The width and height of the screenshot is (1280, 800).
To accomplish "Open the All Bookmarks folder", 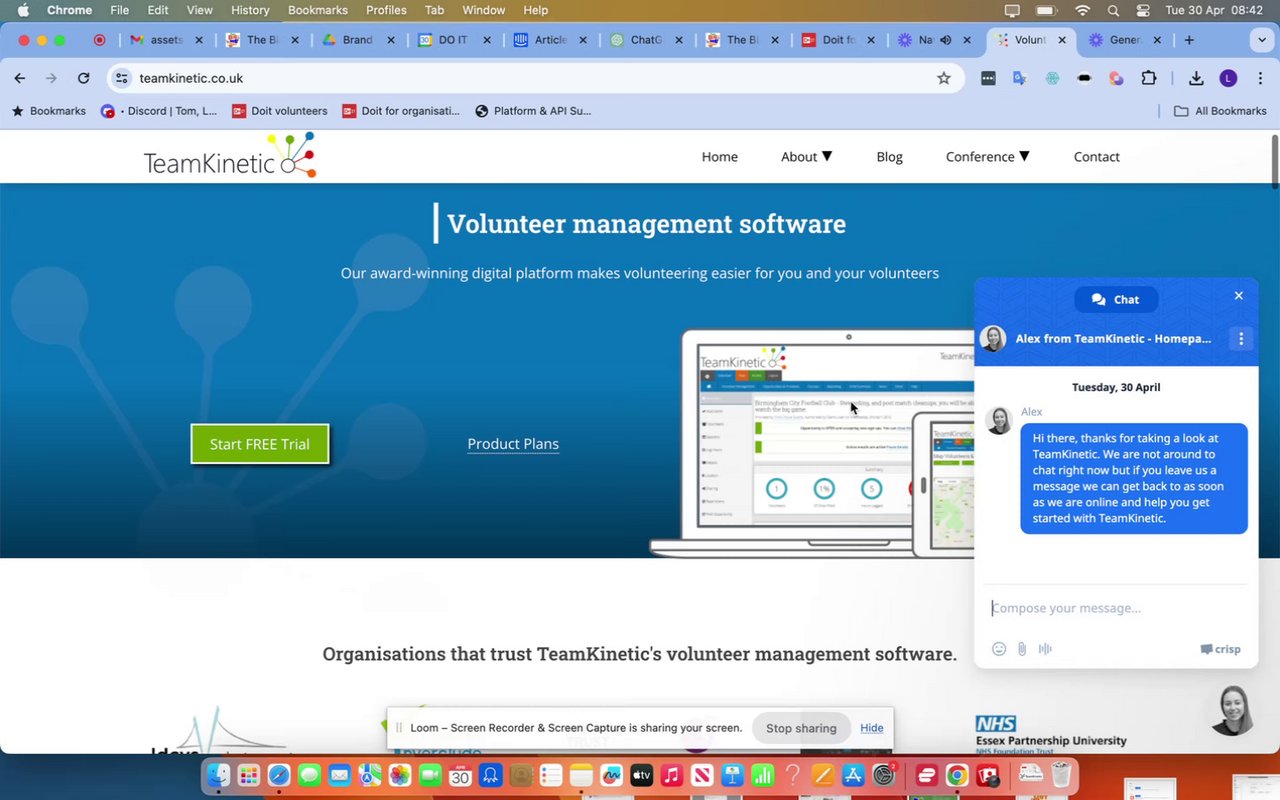I will (1220, 111).
